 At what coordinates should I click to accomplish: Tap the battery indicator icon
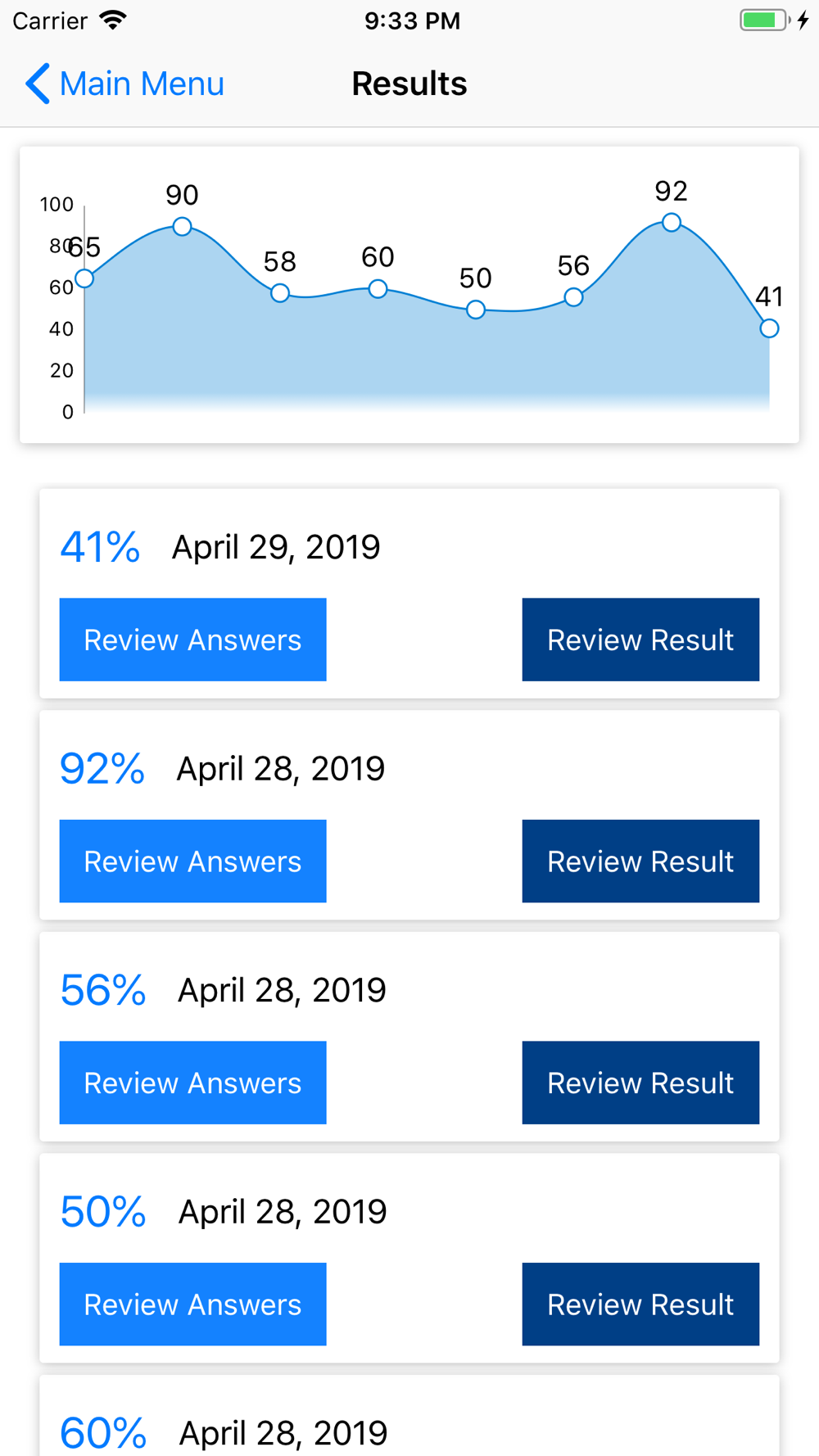(x=766, y=20)
